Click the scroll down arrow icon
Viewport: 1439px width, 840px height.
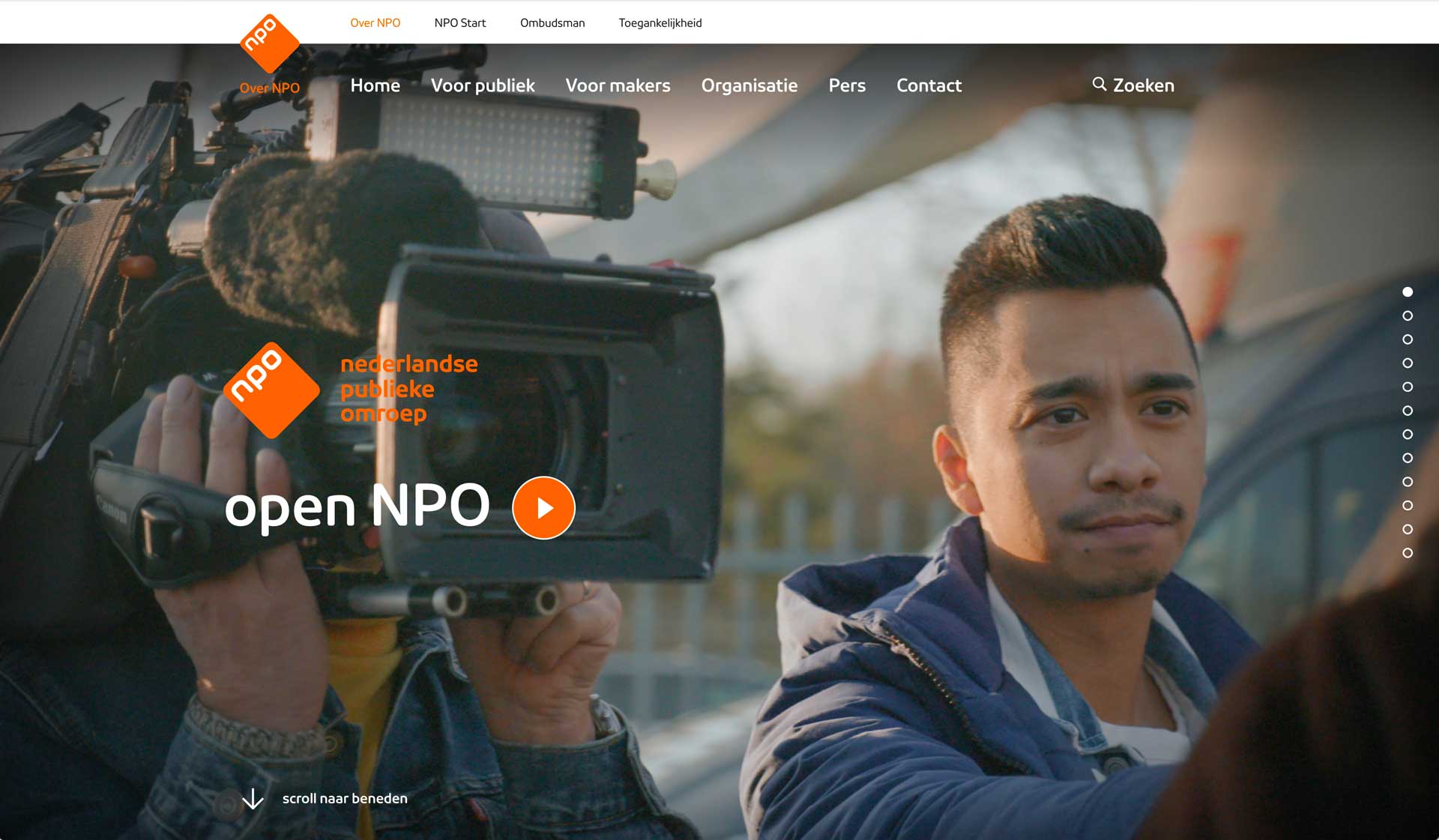[x=253, y=799]
